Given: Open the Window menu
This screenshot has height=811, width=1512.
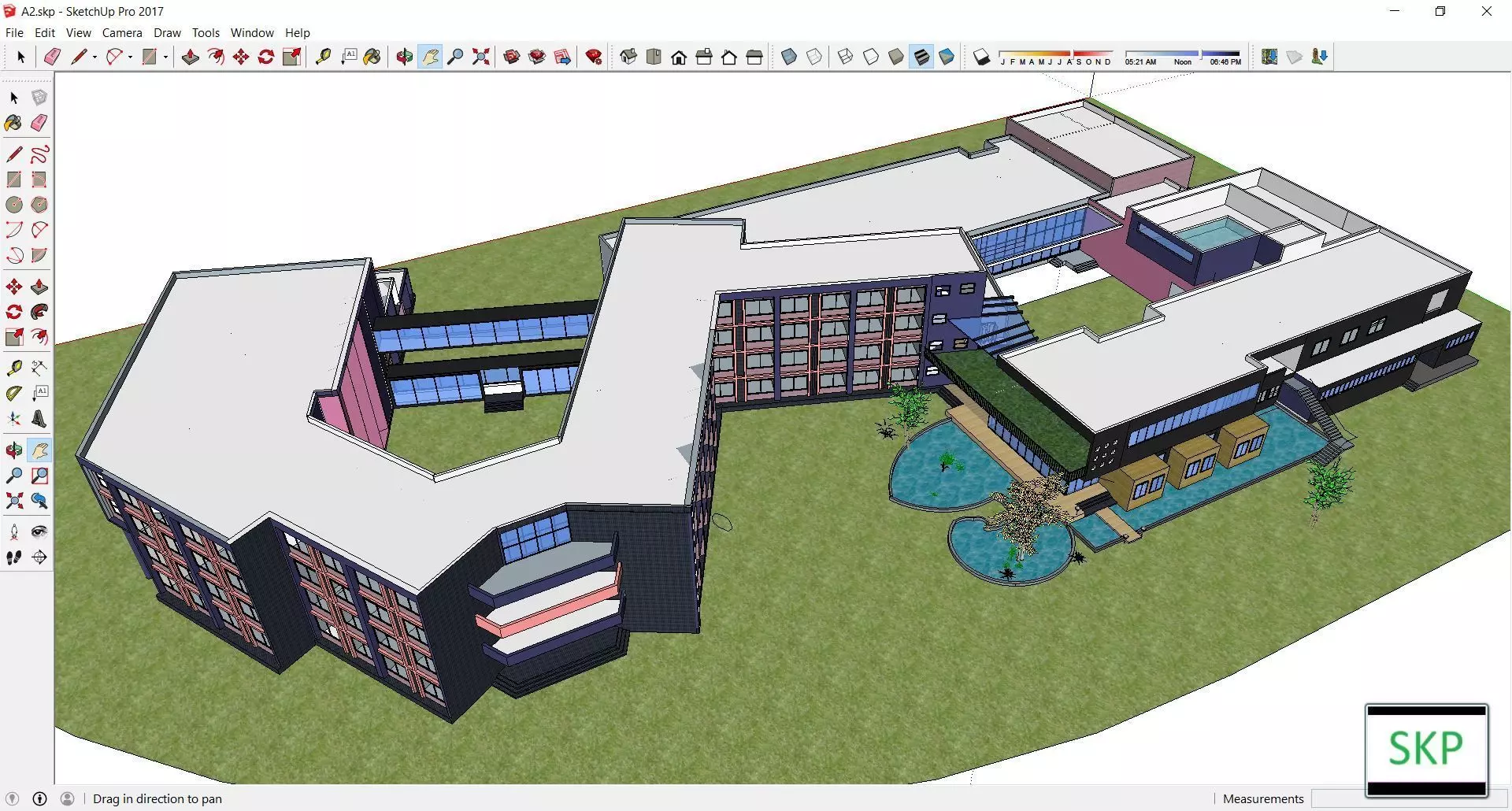Looking at the screenshot, I should [252, 33].
